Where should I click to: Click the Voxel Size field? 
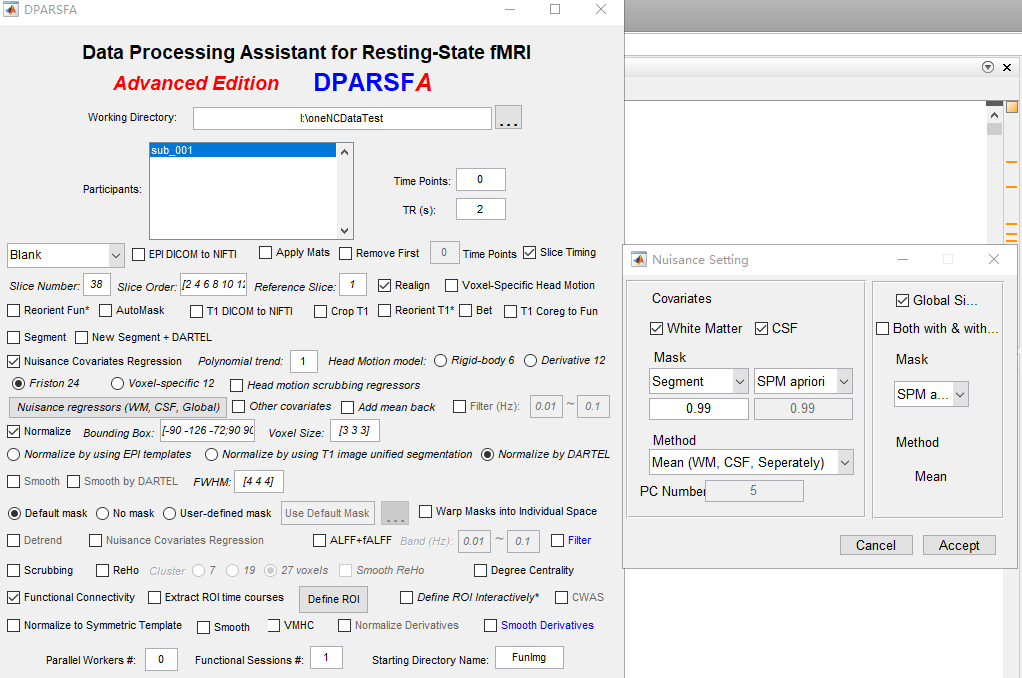[355, 430]
